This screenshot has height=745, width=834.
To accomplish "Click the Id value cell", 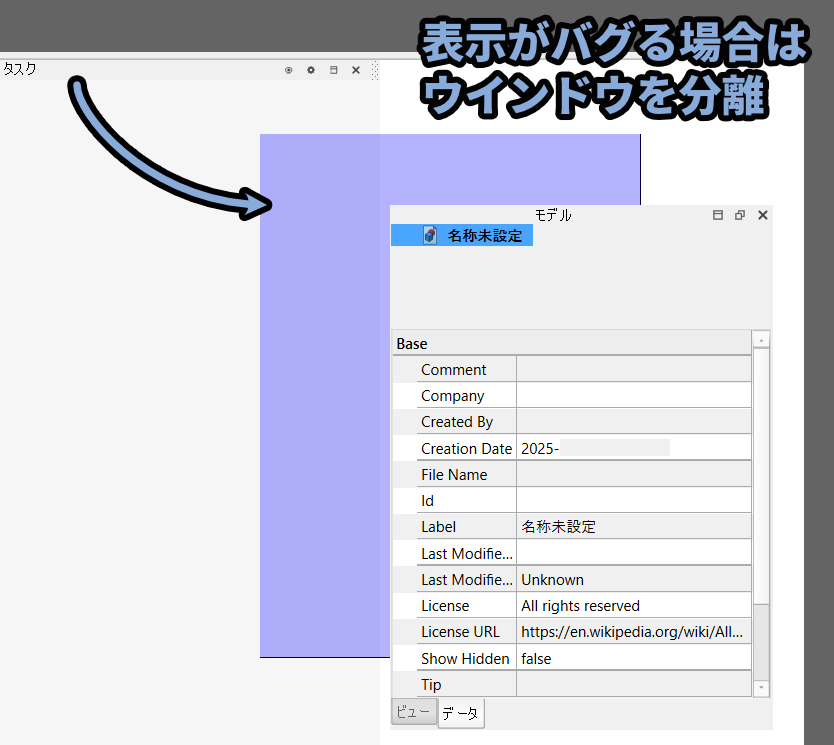I will pos(633,500).
